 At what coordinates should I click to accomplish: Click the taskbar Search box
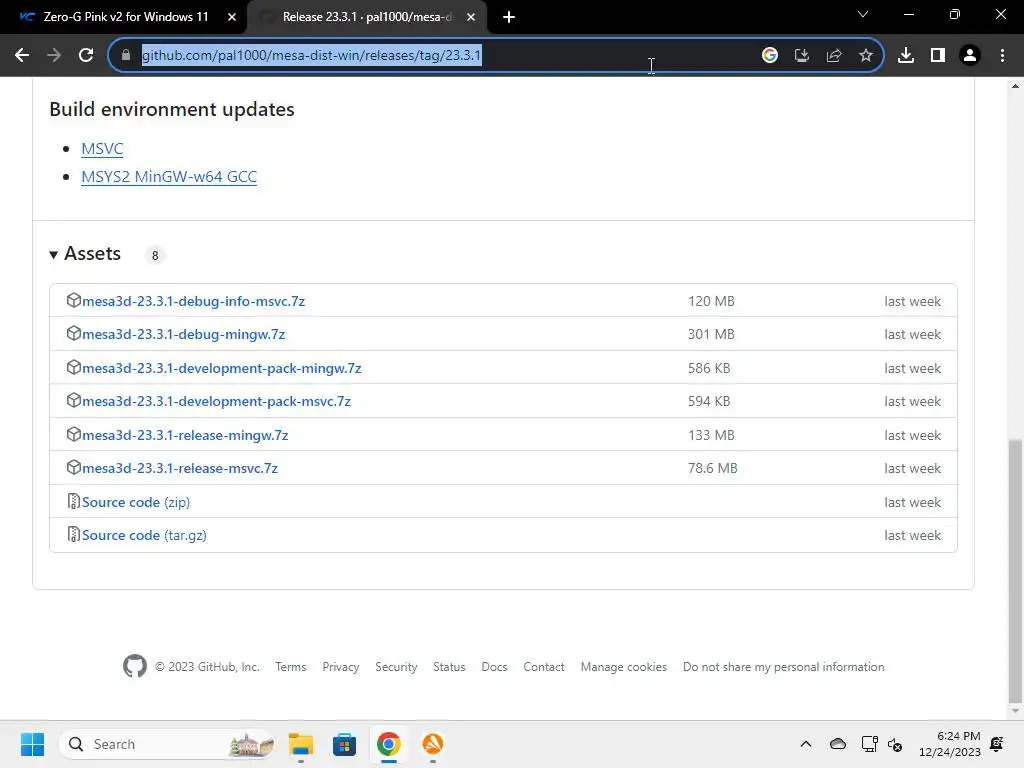coord(167,744)
